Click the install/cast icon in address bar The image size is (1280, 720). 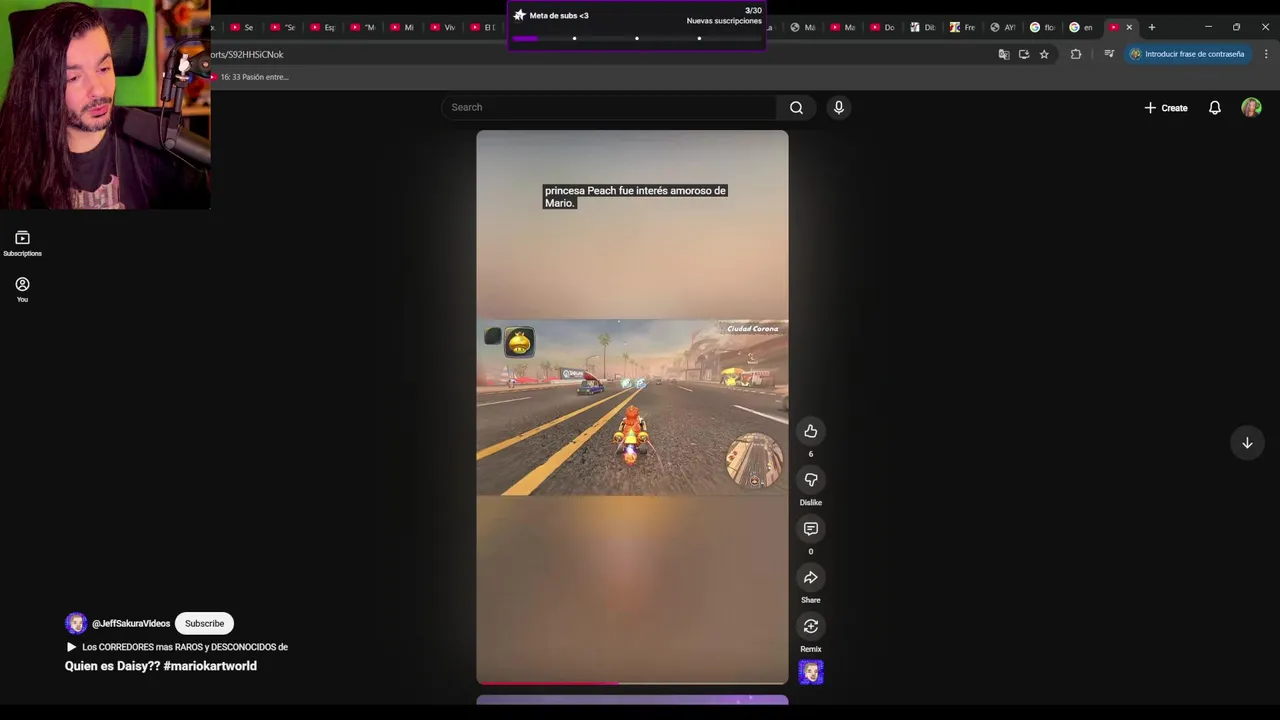pyautogui.click(x=1024, y=54)
